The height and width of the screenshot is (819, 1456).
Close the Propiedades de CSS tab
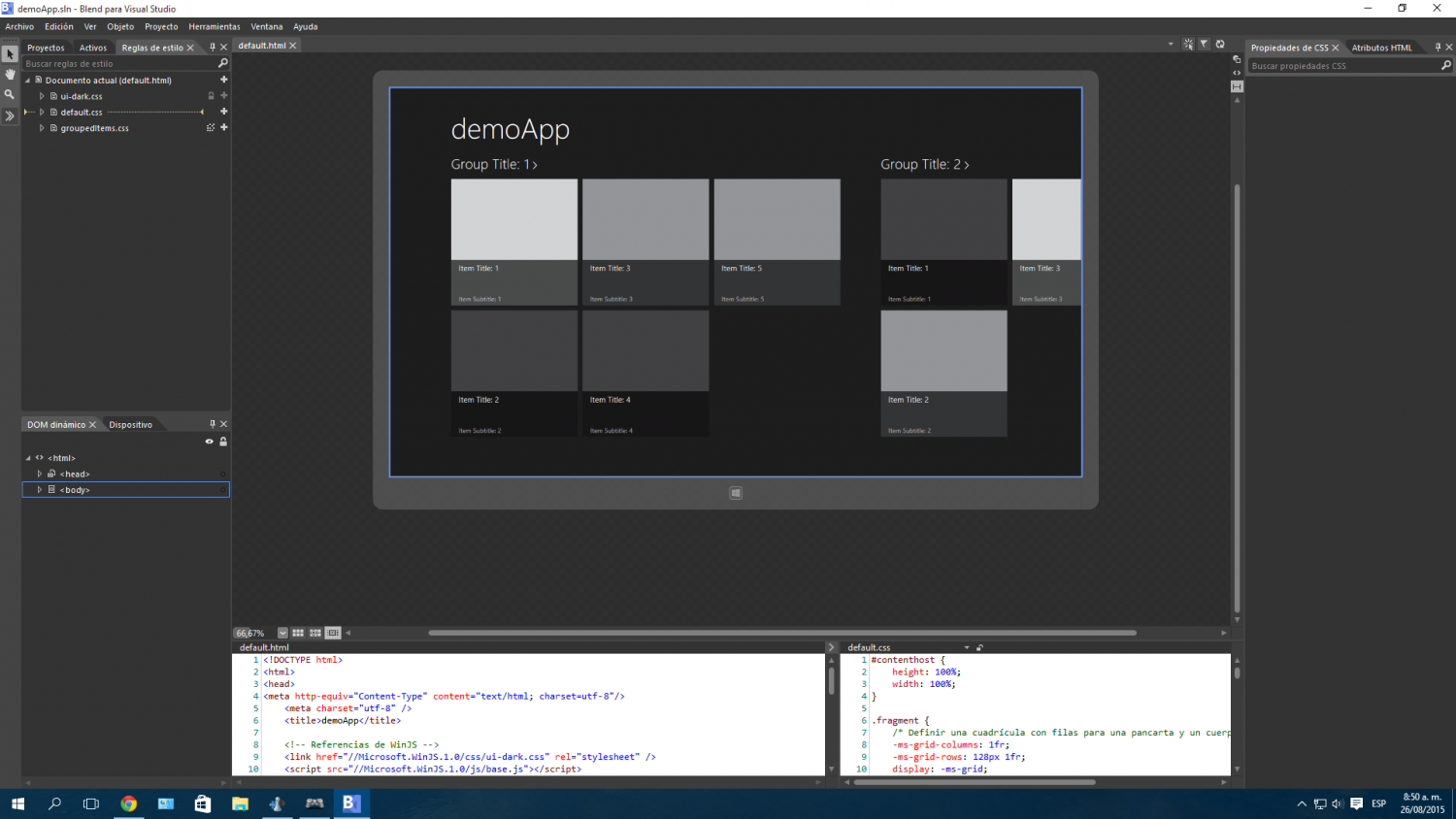1336,48
